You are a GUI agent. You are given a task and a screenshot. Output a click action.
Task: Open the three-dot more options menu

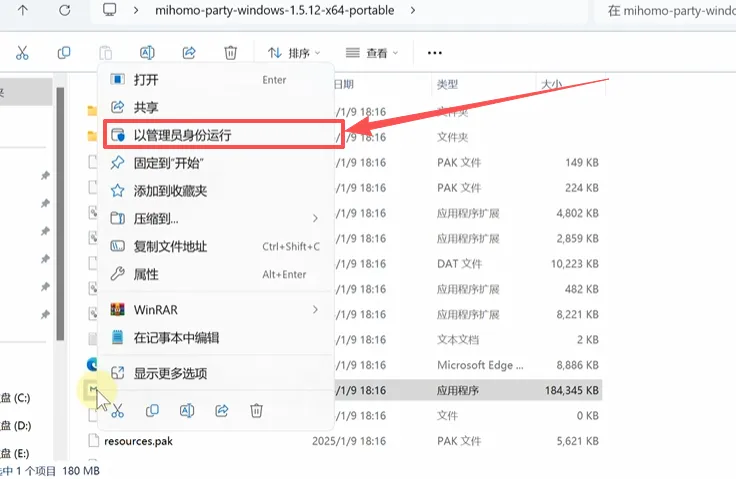tap(435, 53)
